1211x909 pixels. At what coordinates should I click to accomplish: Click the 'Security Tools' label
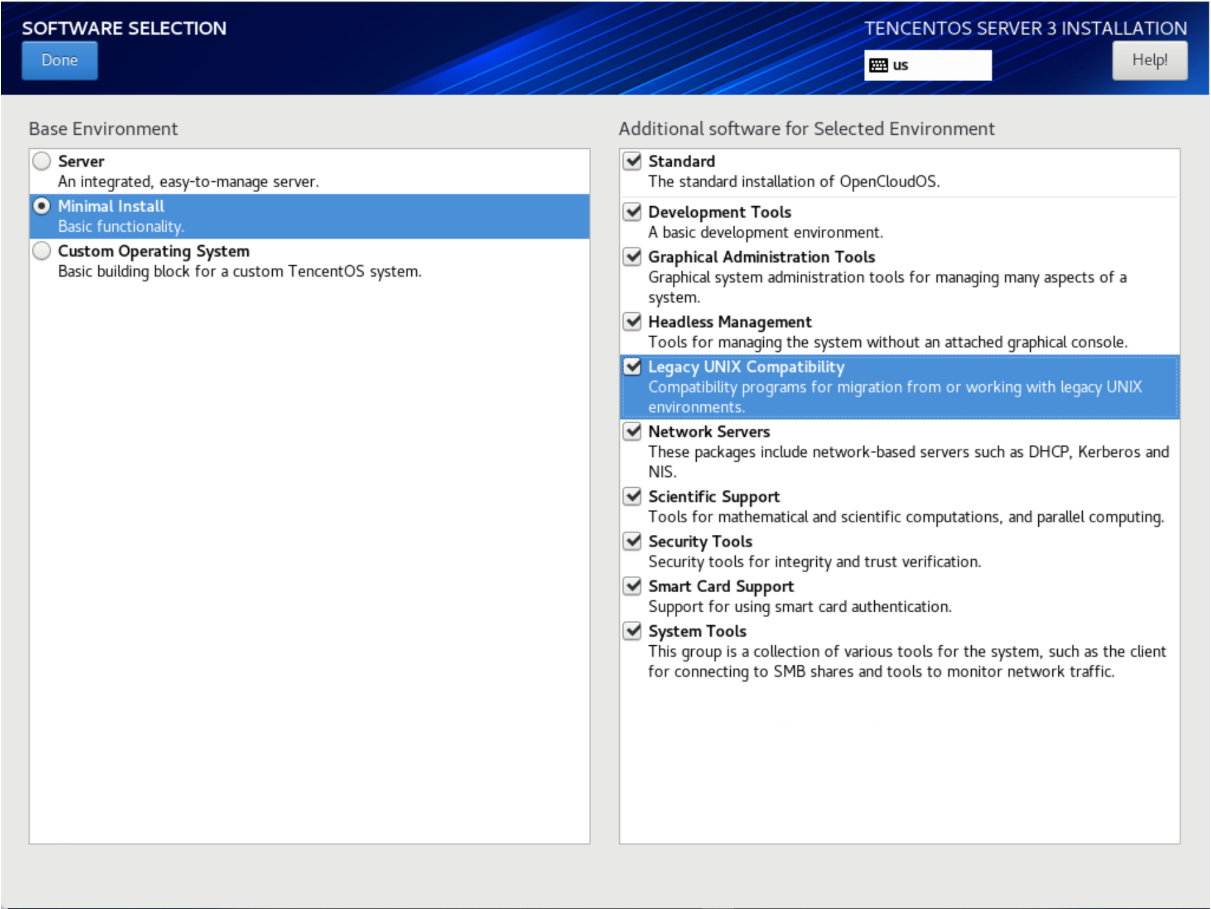700,542
